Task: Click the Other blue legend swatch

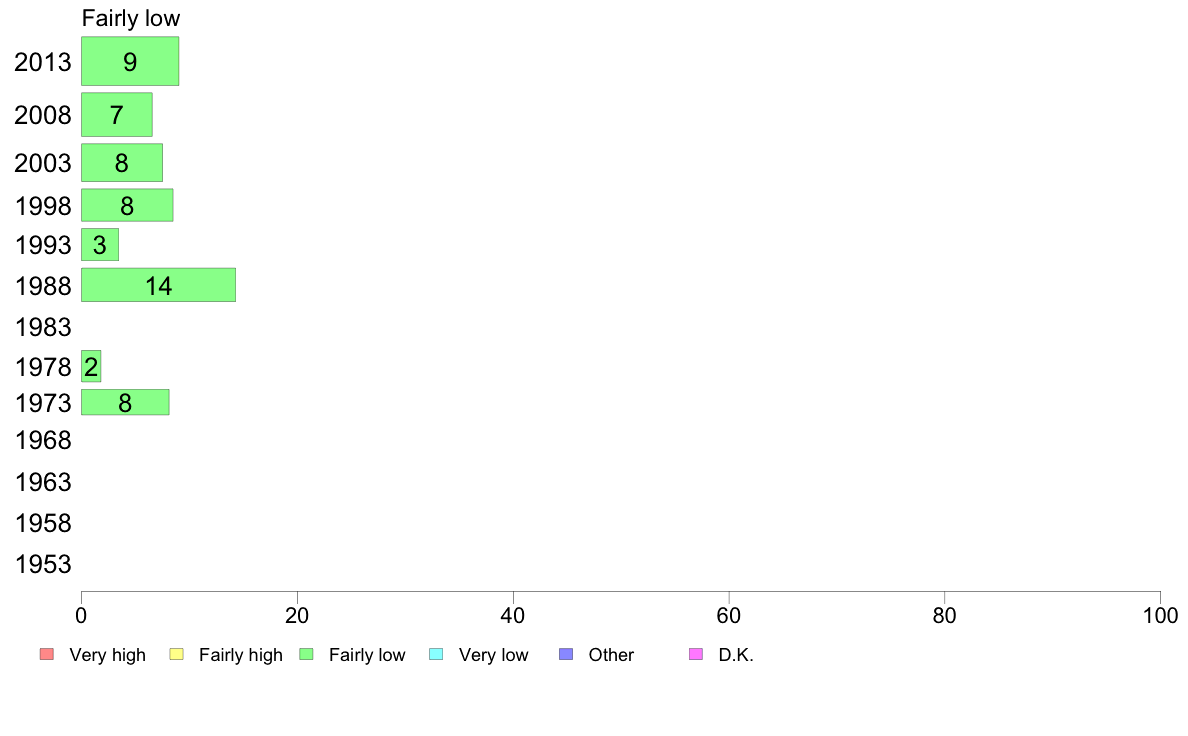Action: [566, 654]
